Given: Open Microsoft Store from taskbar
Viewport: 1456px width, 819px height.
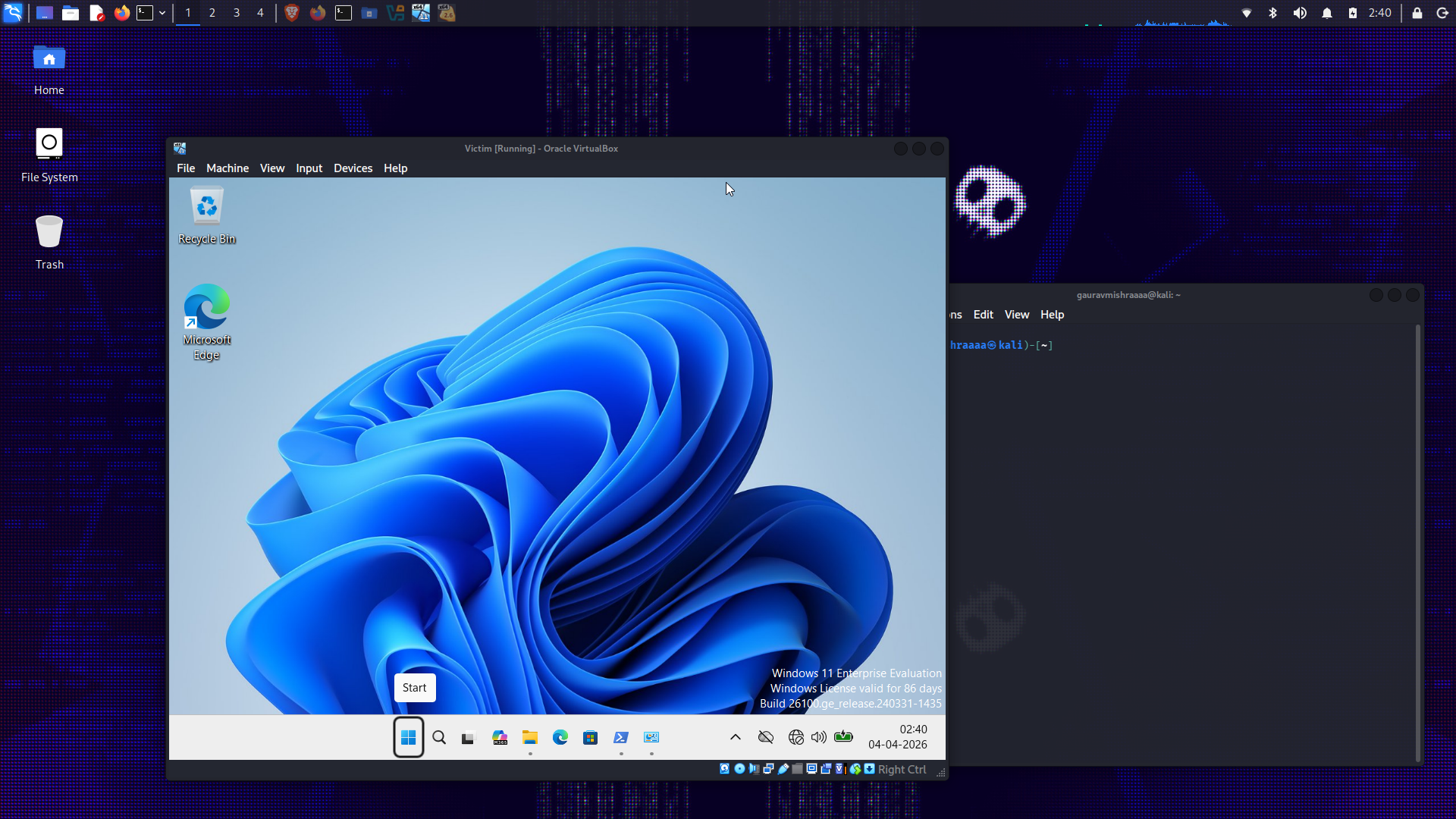Looking at the screenshot, I should [590, 737].
